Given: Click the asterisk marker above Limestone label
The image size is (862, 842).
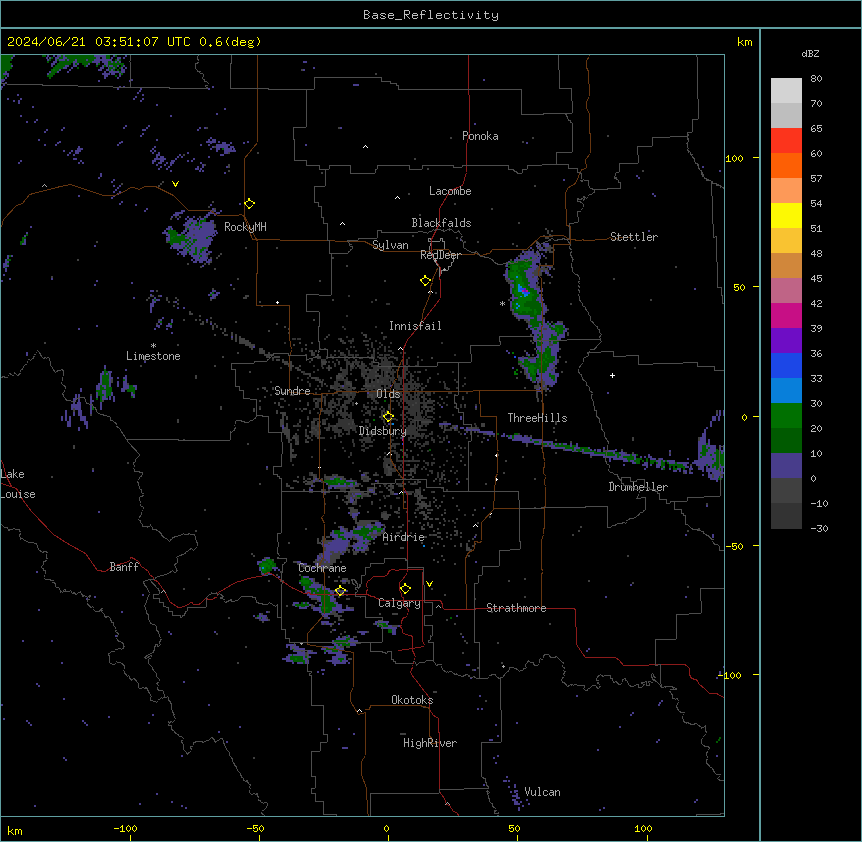Looking at the screenshot, I should tap(153, 346).
